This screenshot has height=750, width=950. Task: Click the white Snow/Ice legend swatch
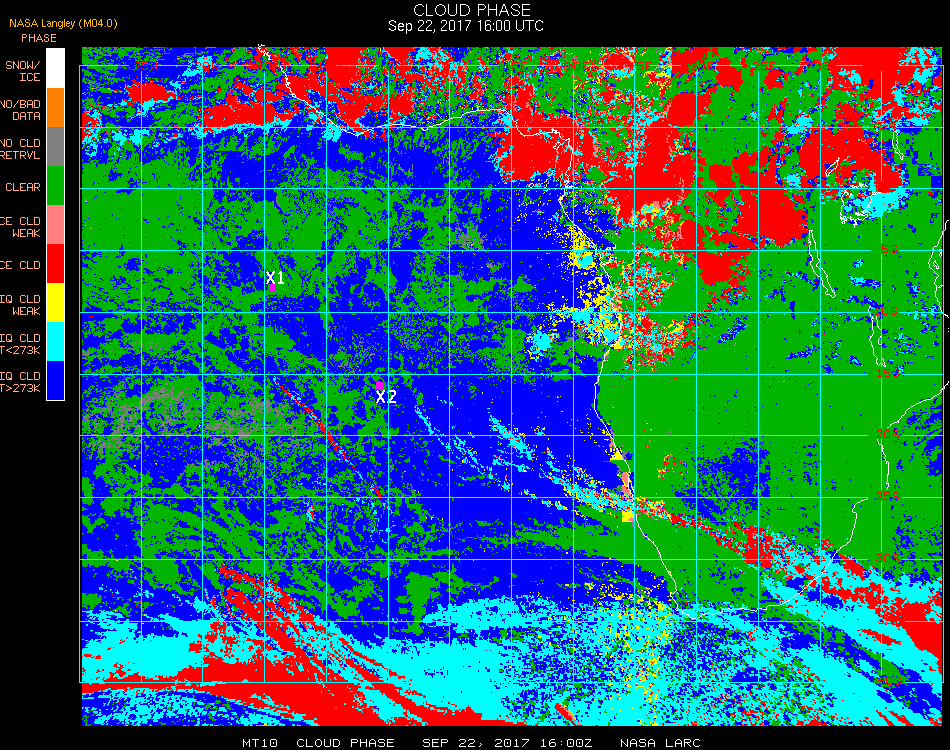[x=55, y=68]
